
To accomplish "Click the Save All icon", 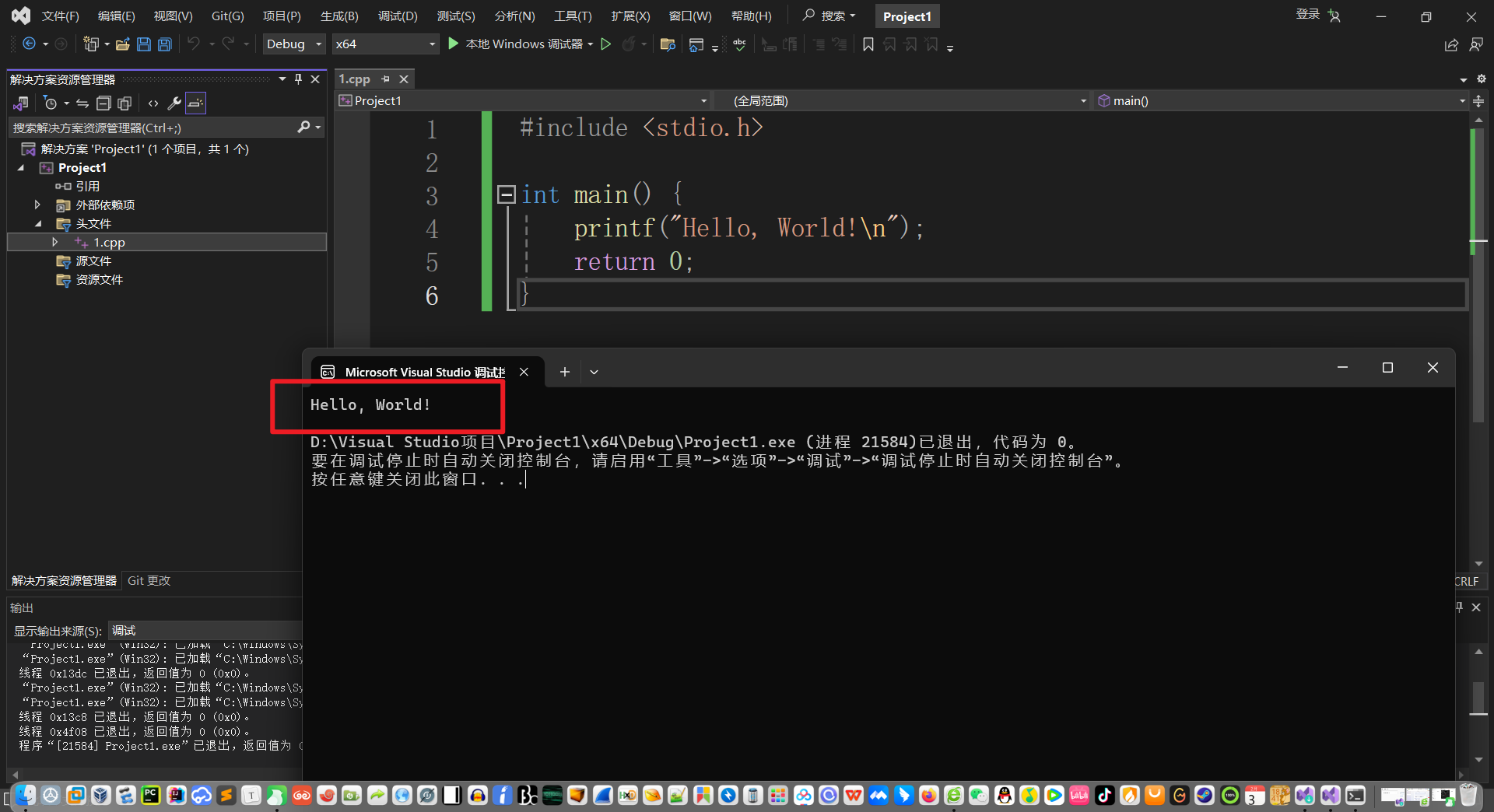I will coord(165,44).
